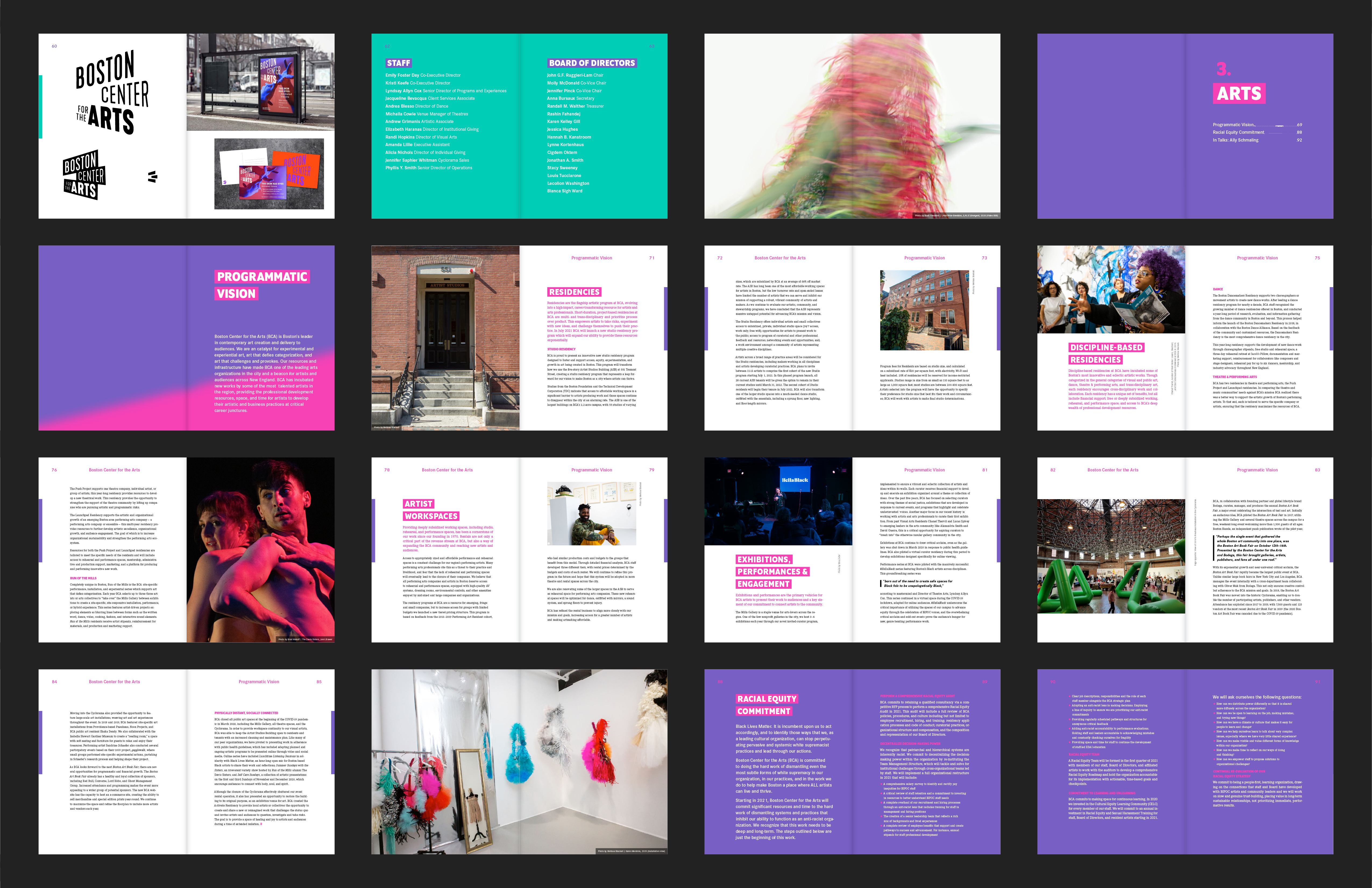Click the In Talks: Ally Schmaling entry

point(1235,140)
